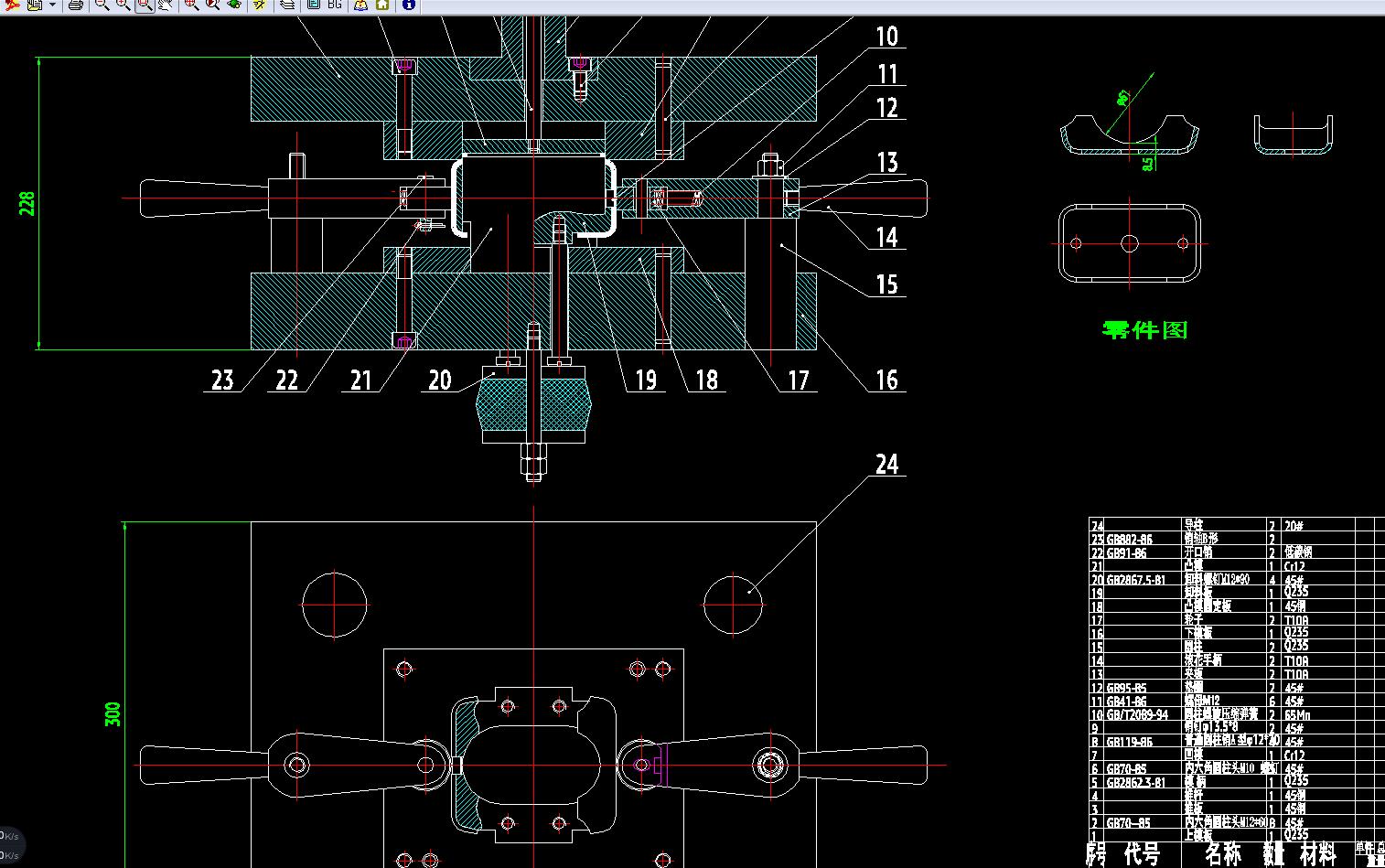The image size is (1385, 868).
Task: Click the GB91-86 cell in parts table
Action: click(1126, 552)
